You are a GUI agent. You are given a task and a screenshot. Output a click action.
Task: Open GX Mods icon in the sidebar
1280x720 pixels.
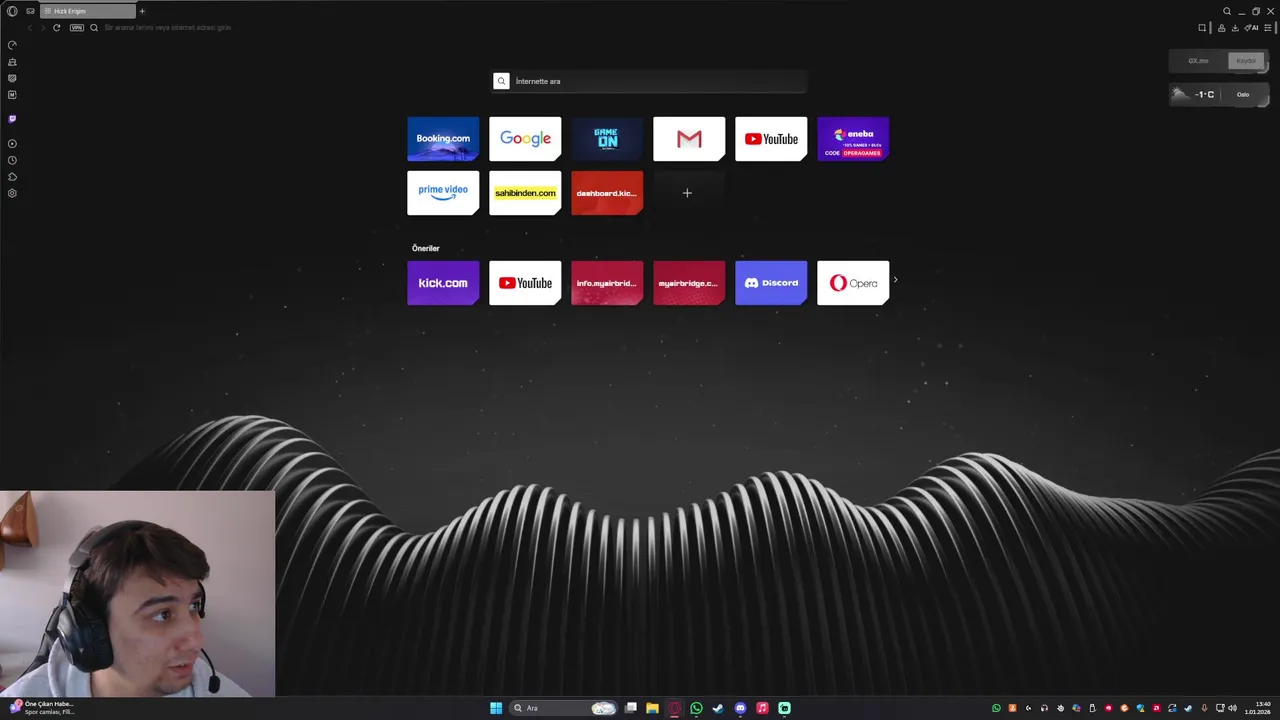(12, 78)
